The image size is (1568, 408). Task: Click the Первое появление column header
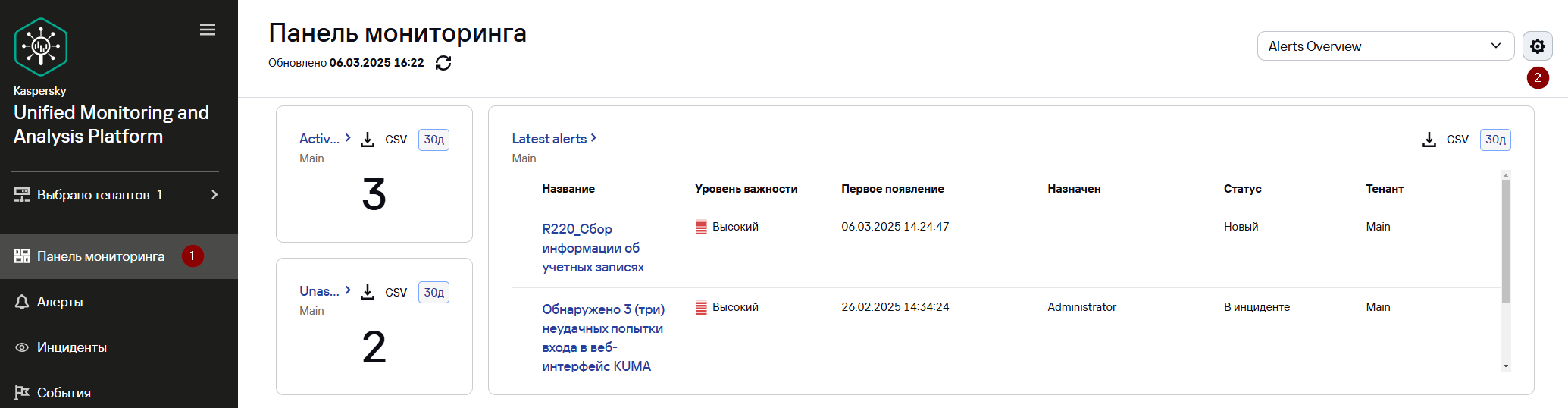pos(893,189)
